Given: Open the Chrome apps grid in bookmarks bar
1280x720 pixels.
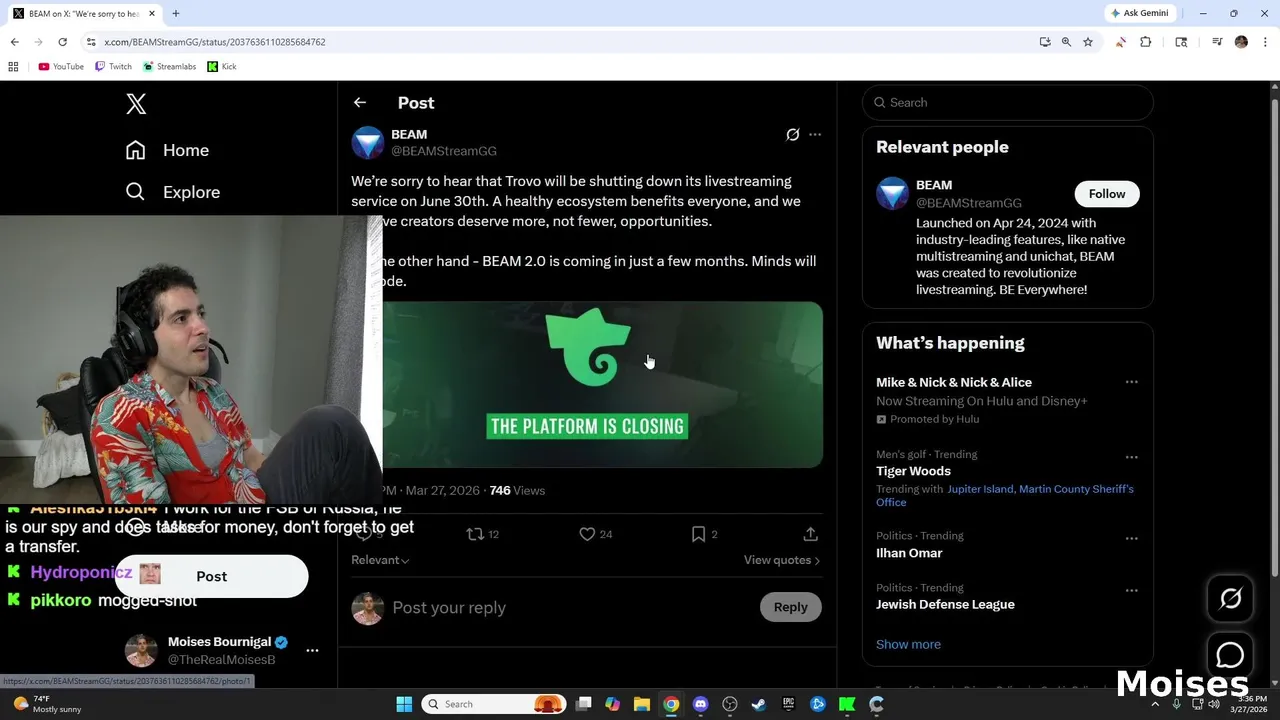Looking at the screenshot, I should point(13,67).
